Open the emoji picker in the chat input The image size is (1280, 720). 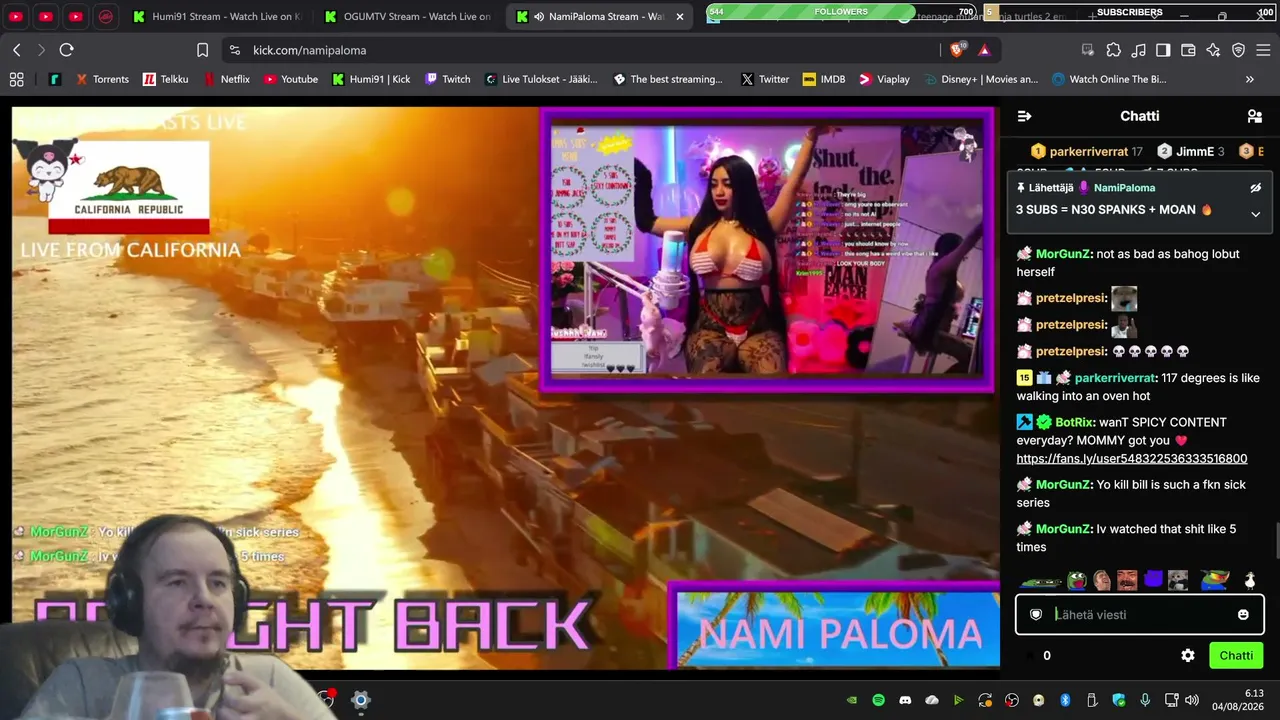coord(1243,615)
